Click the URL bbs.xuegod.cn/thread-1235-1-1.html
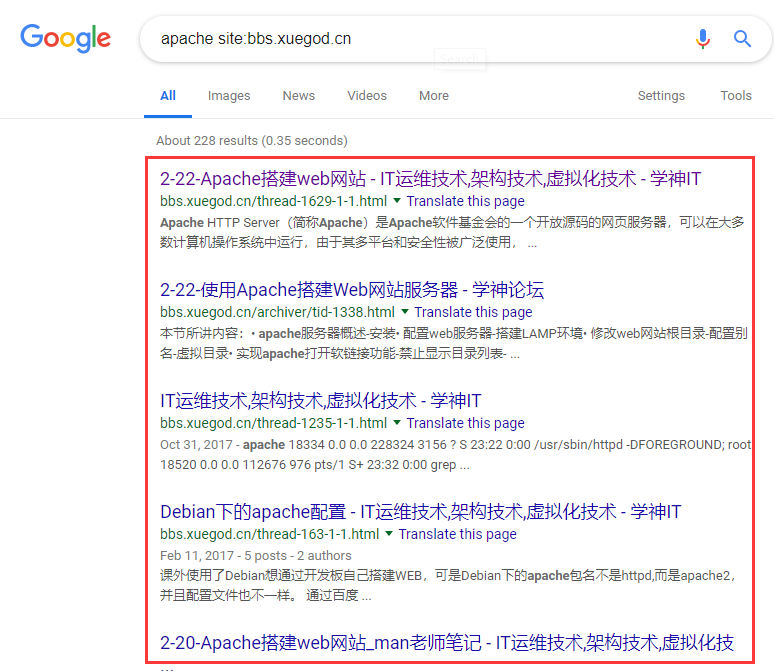774x671 pixels. 273,423
